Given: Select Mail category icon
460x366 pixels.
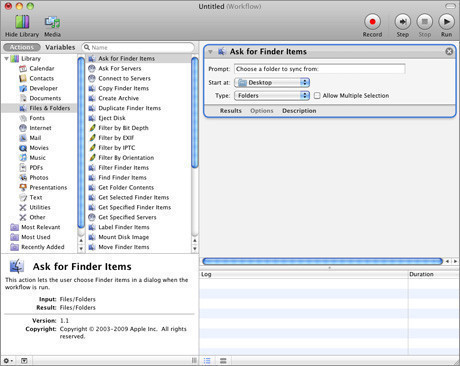Looking at the screenshot, I should pos(23,138).
